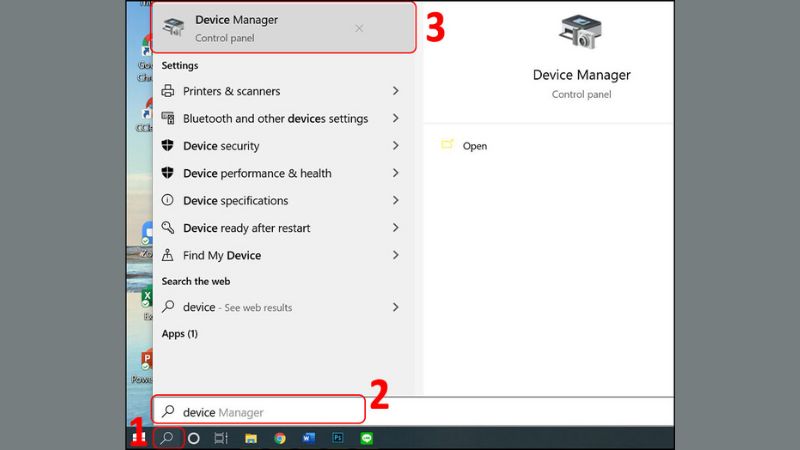Screen dimensions: 800x450
Task: Dismiss Device Manager result with X
Action: click(x=359, y=28)
